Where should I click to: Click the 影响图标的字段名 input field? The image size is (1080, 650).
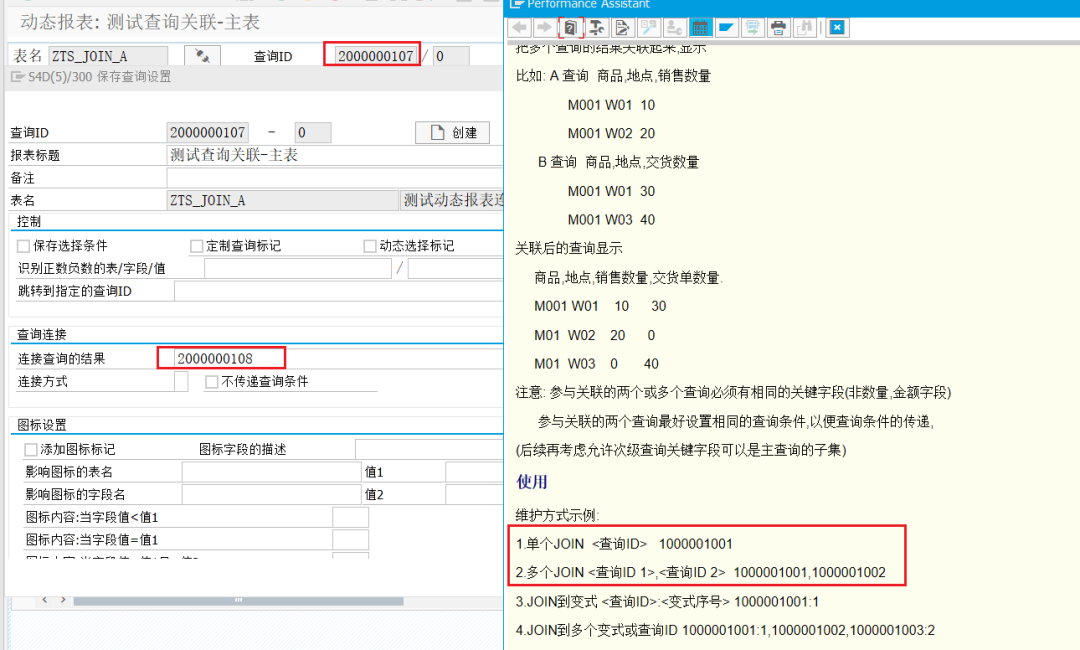click(272, 494)
